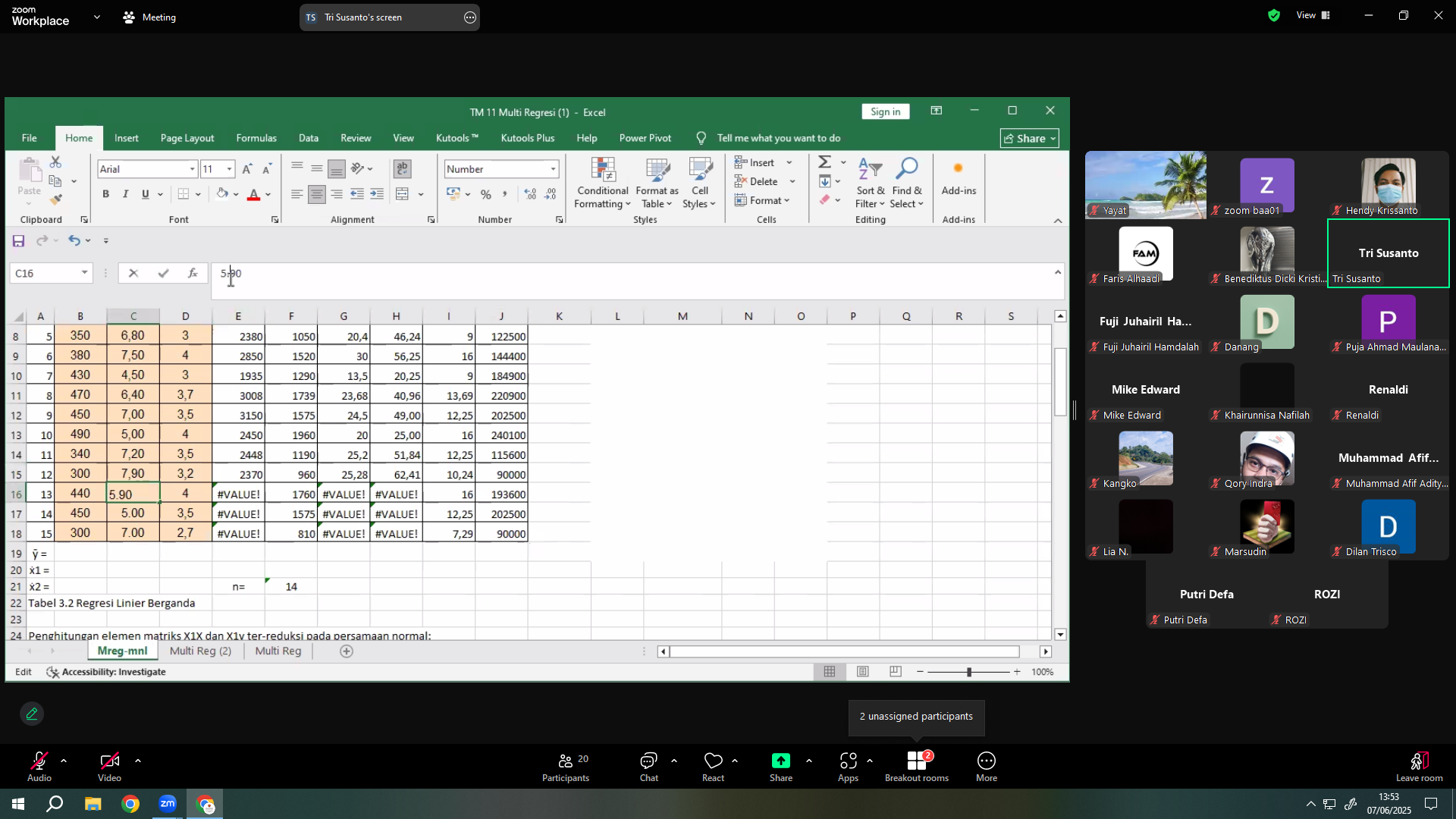The width and height of the screenshot is (1456, 819).
Task: Toggle center horizontal alignment
Action: tap(317, 194)
